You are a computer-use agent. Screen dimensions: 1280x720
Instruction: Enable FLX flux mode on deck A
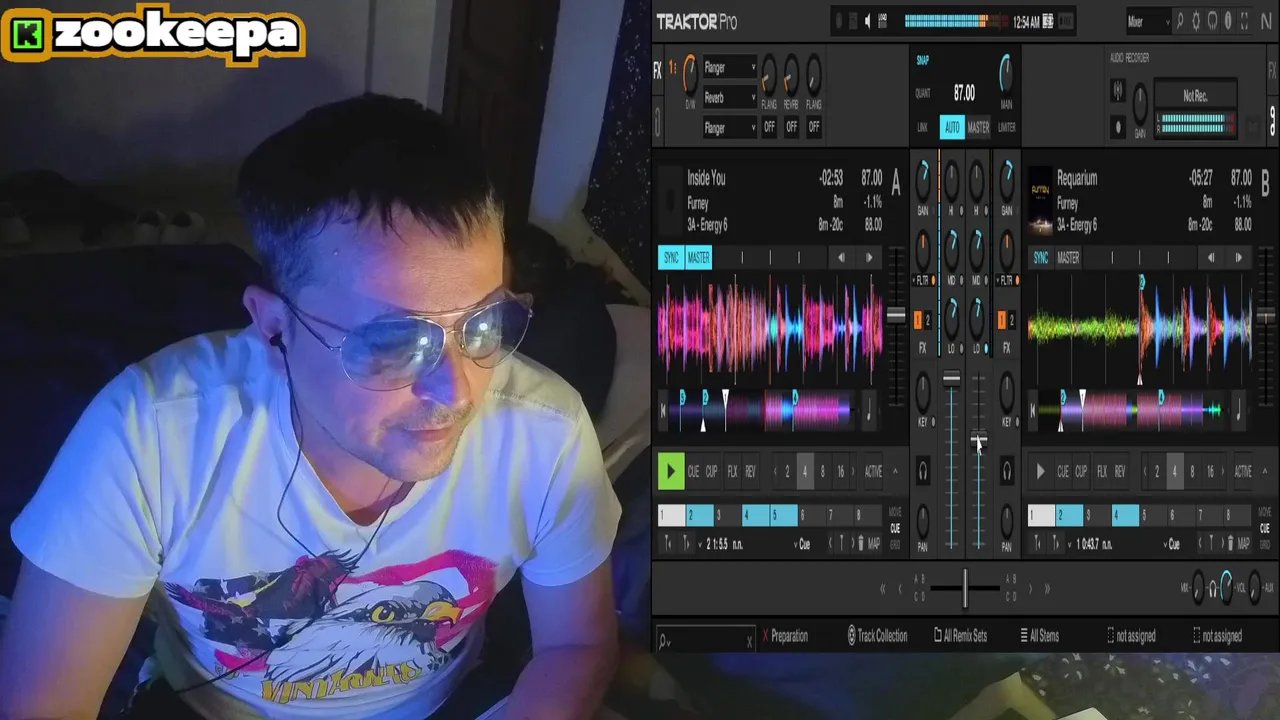(732, 472)
